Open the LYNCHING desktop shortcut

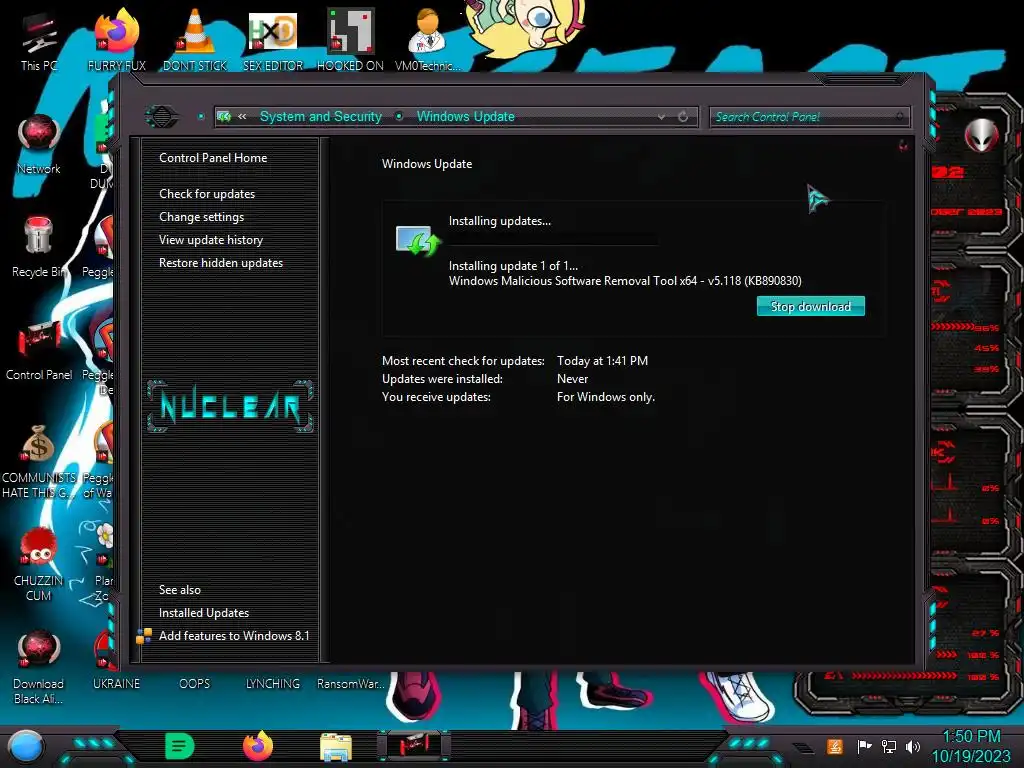coord(273,684)
